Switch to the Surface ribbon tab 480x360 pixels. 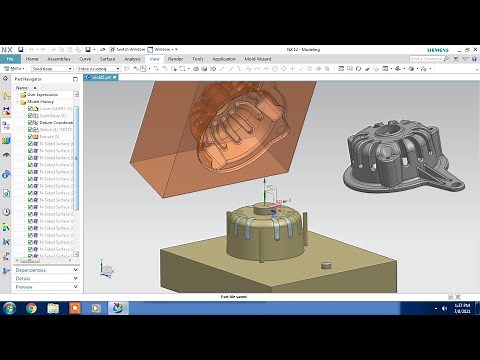(108, 59)
